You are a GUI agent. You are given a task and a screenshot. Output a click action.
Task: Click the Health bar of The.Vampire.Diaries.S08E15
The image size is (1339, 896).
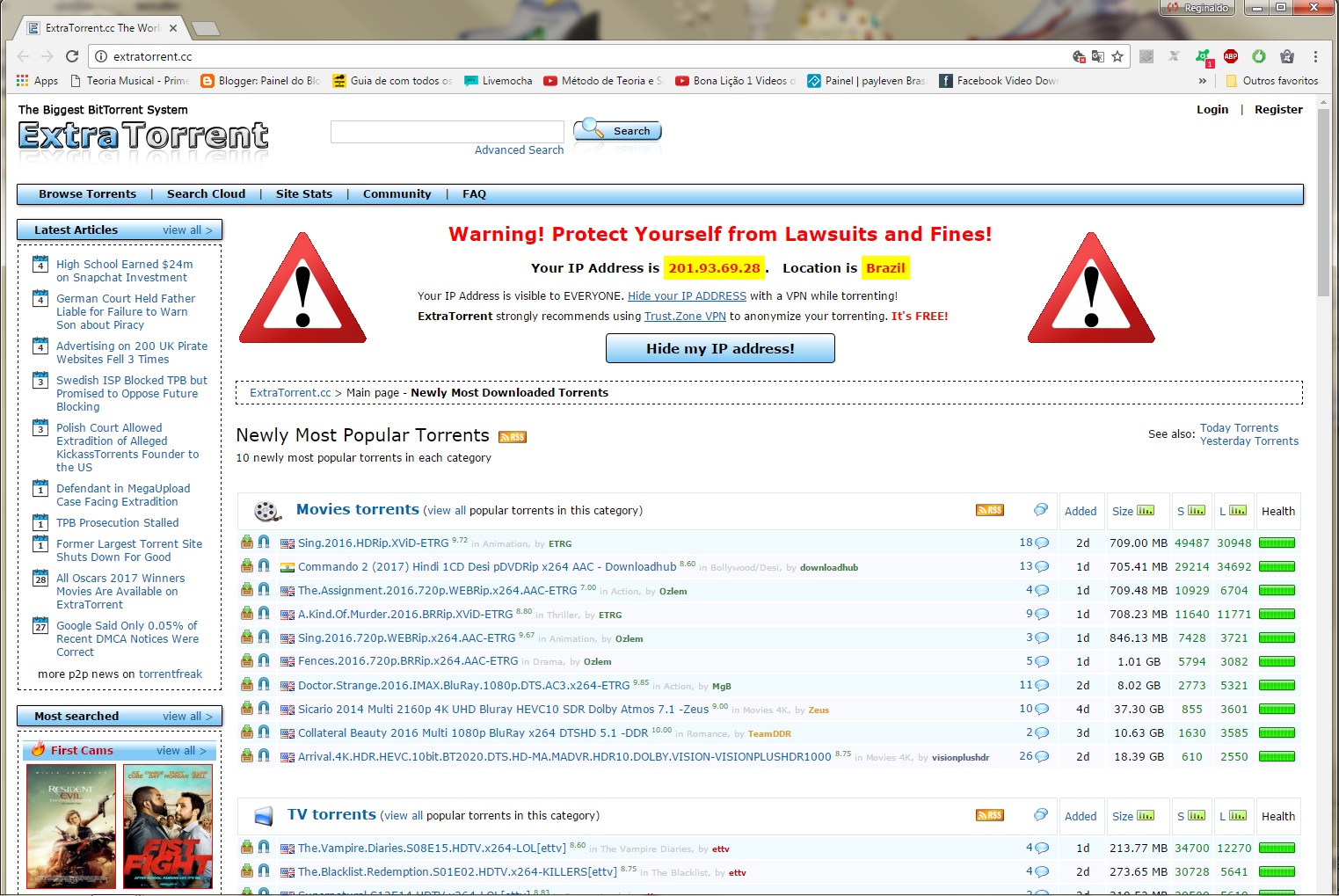point(1277,848)
